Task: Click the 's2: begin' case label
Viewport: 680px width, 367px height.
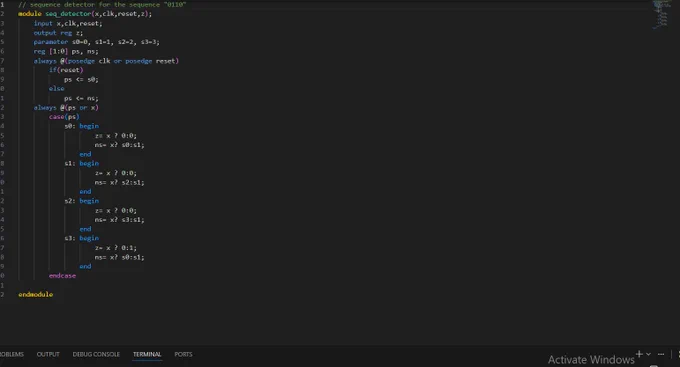Action: (82, 201)
